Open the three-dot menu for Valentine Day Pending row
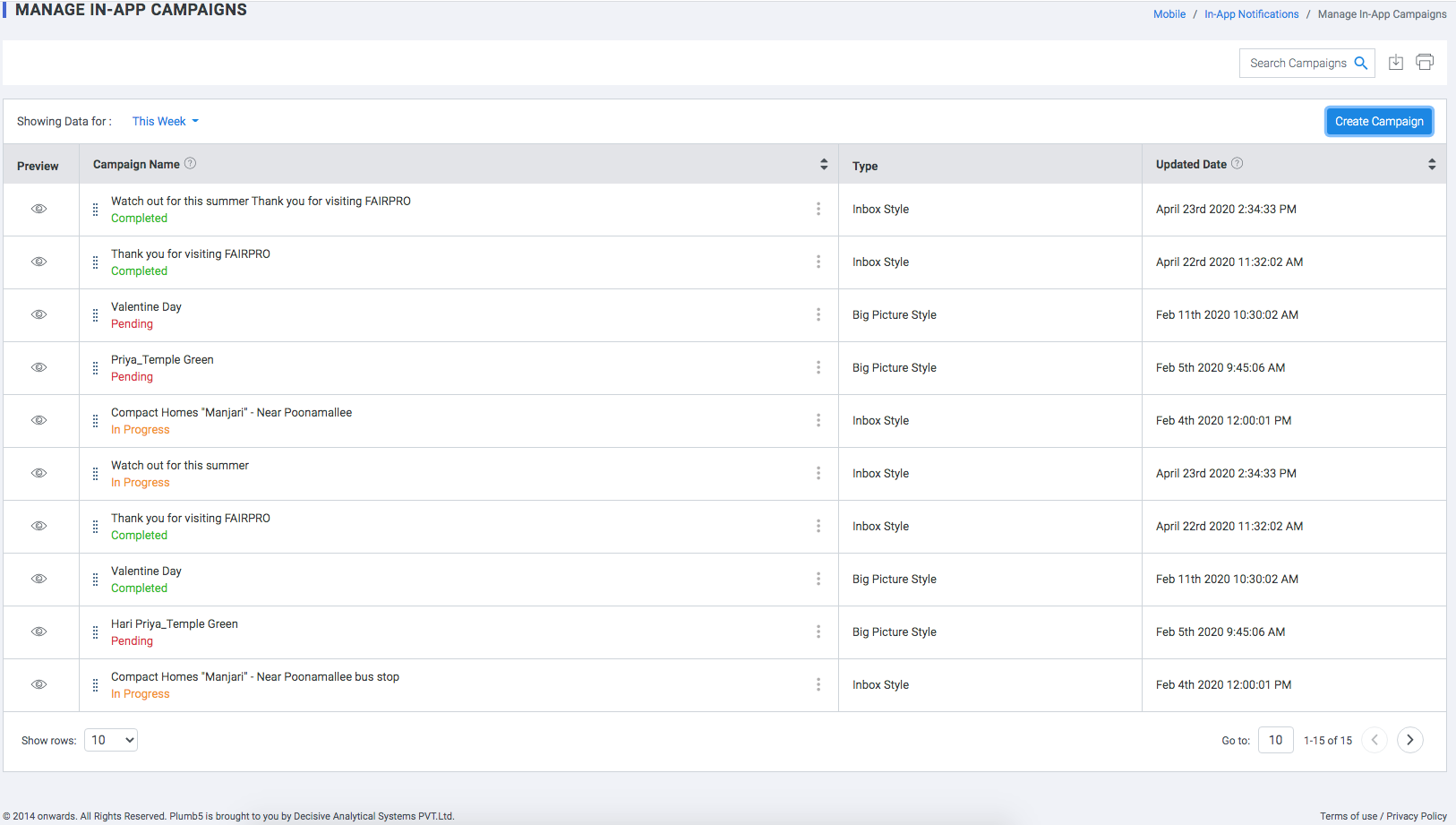1456x825 pixels. pos(818,314)
